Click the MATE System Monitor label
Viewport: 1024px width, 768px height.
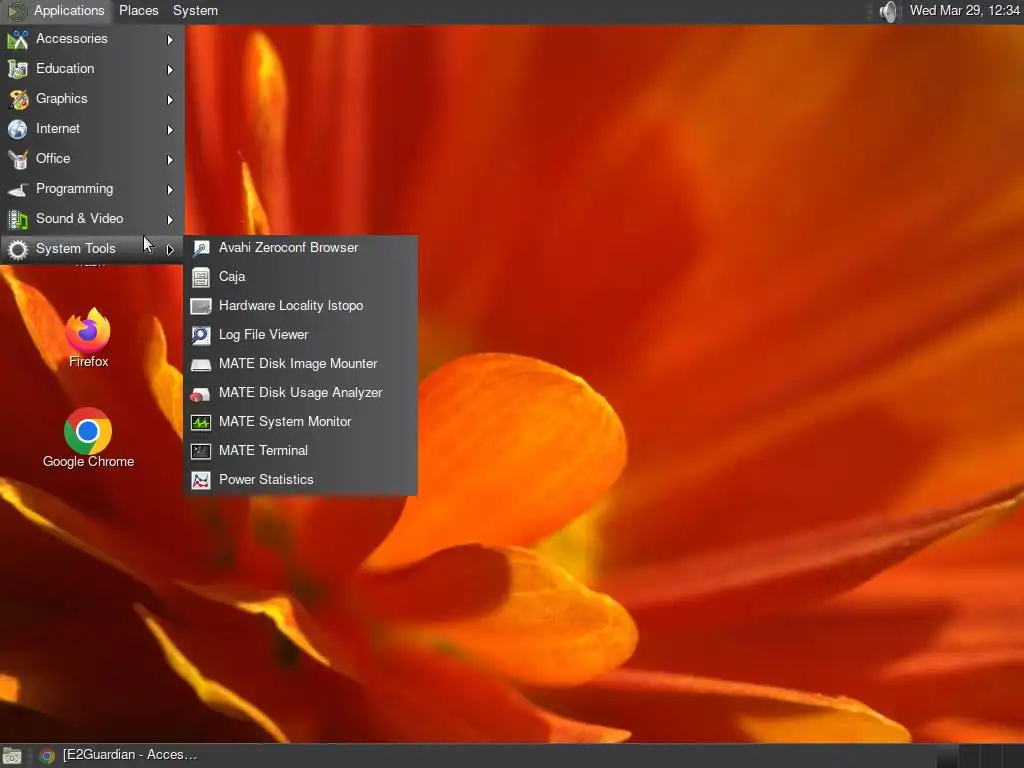click(x=285, y=422)
